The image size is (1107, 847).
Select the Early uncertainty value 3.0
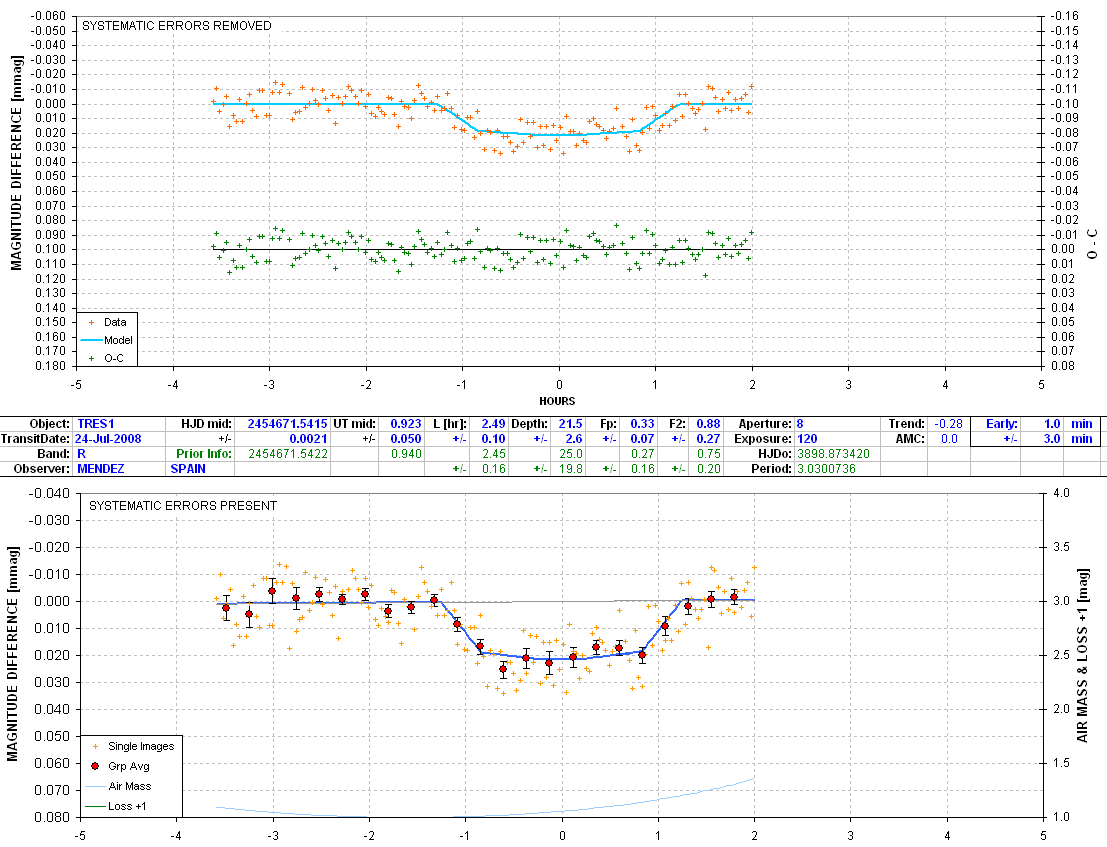[1052, 438]
